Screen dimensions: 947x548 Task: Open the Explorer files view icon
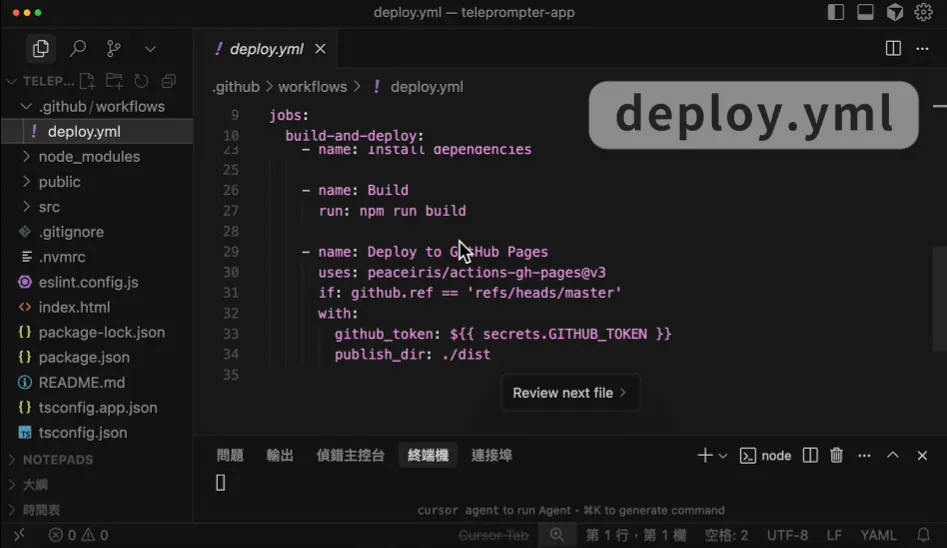tap(40, 48)
